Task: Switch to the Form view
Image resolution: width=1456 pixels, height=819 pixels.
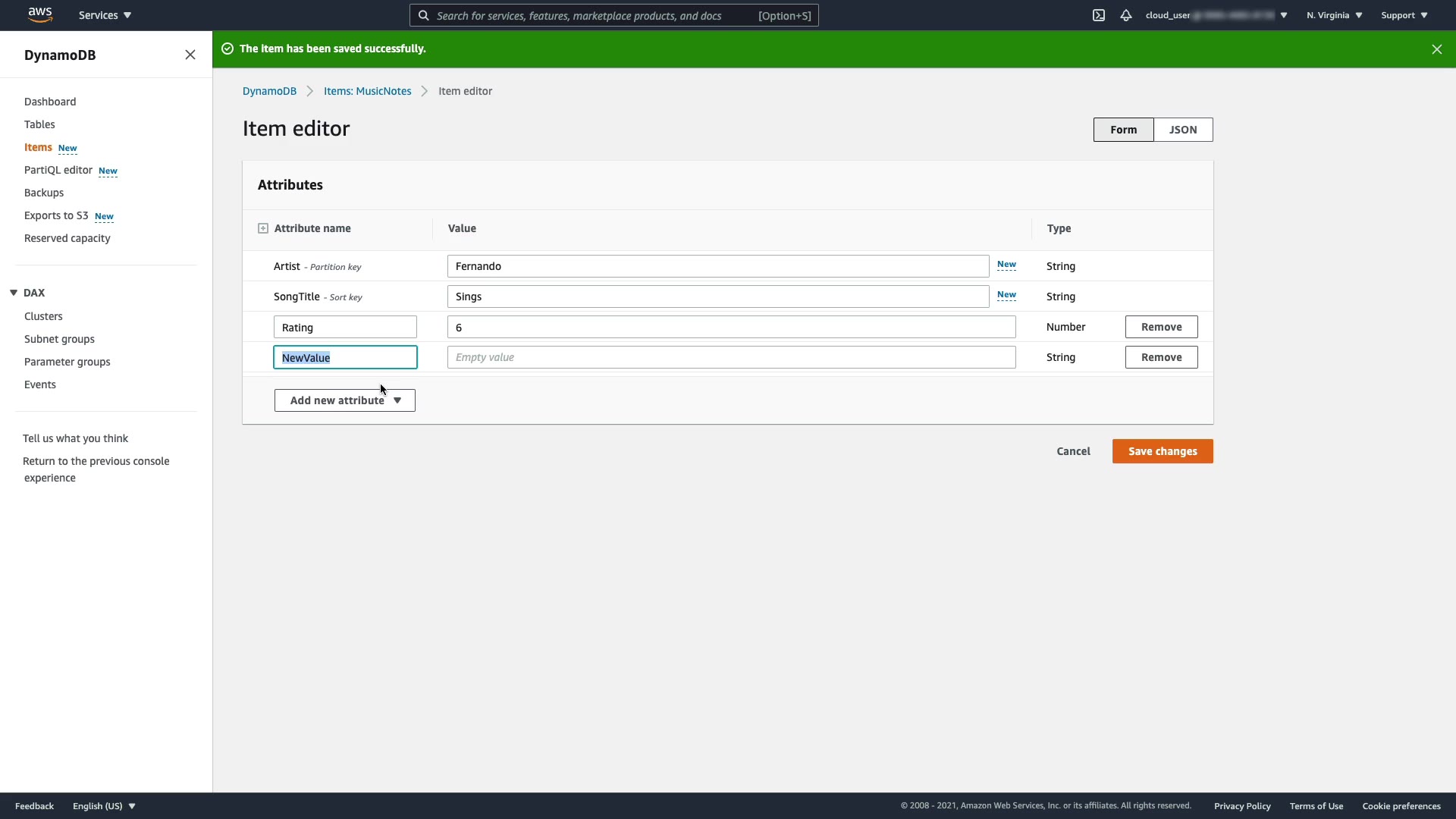Action: pyautogui.click(x=1123, y=130)
